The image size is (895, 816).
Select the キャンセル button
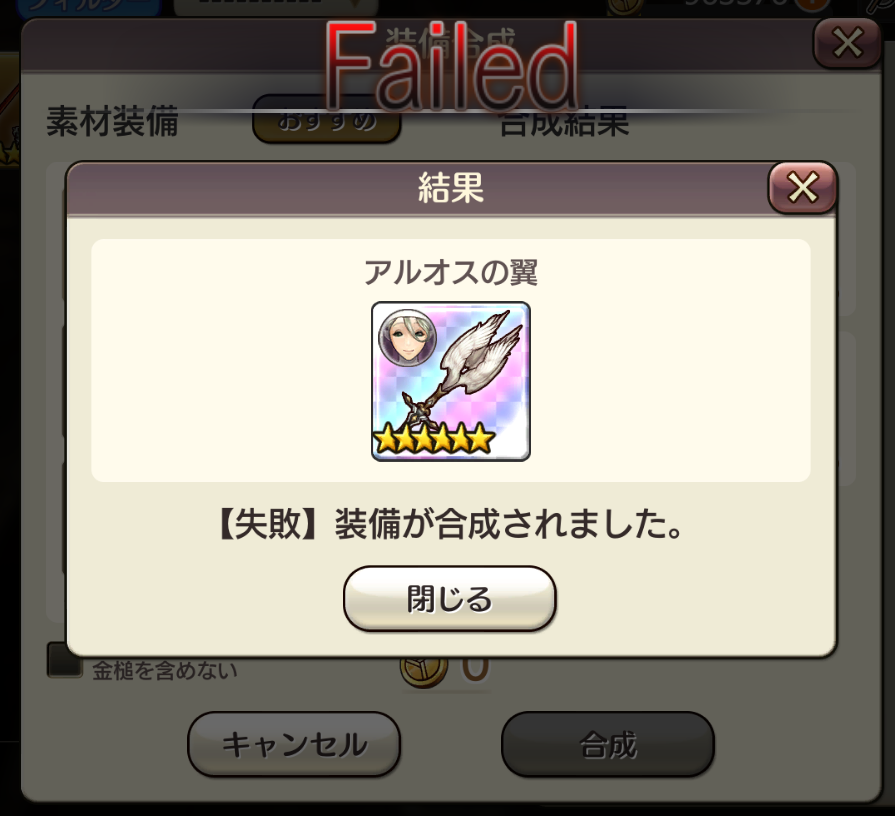294,744
